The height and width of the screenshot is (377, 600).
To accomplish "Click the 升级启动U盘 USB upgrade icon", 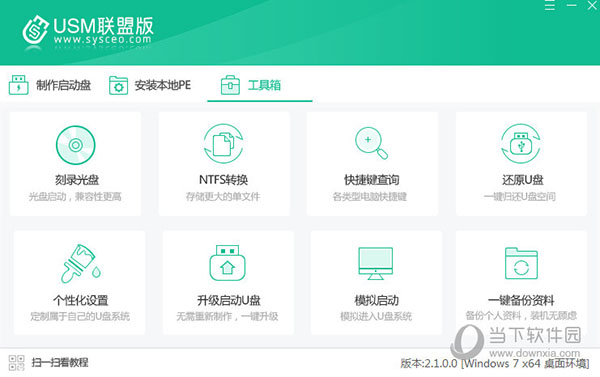I will tap(227, 263).
